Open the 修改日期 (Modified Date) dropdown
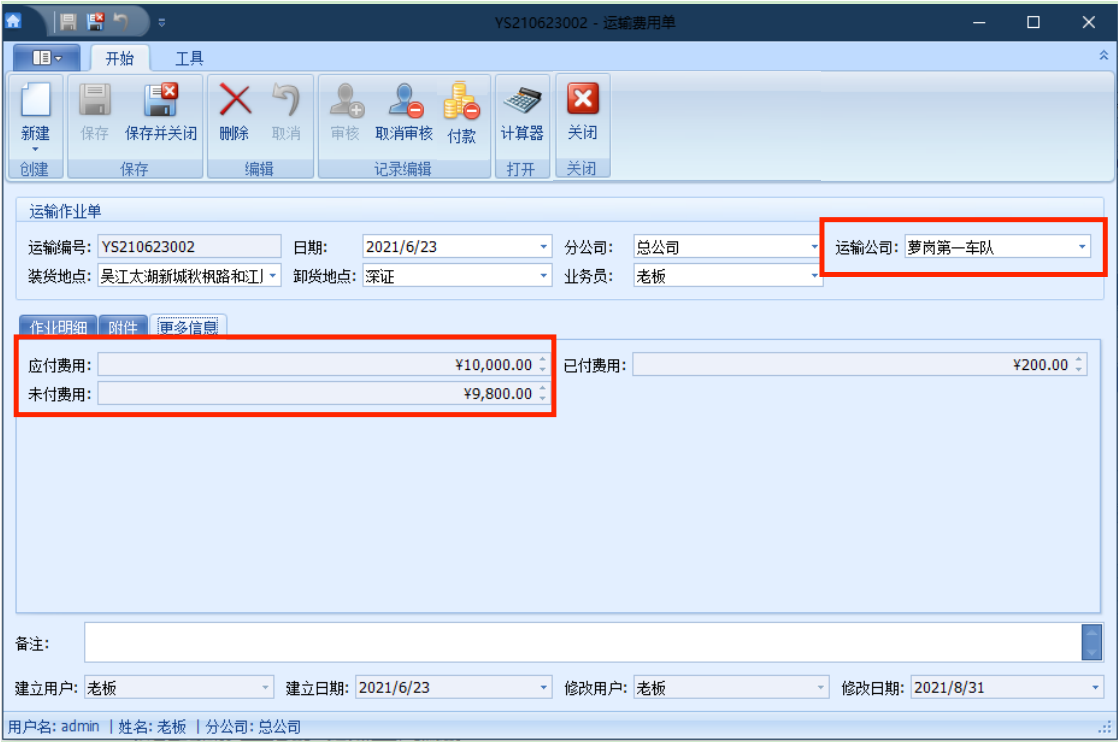The image size is (1118, 742). 1093,687
